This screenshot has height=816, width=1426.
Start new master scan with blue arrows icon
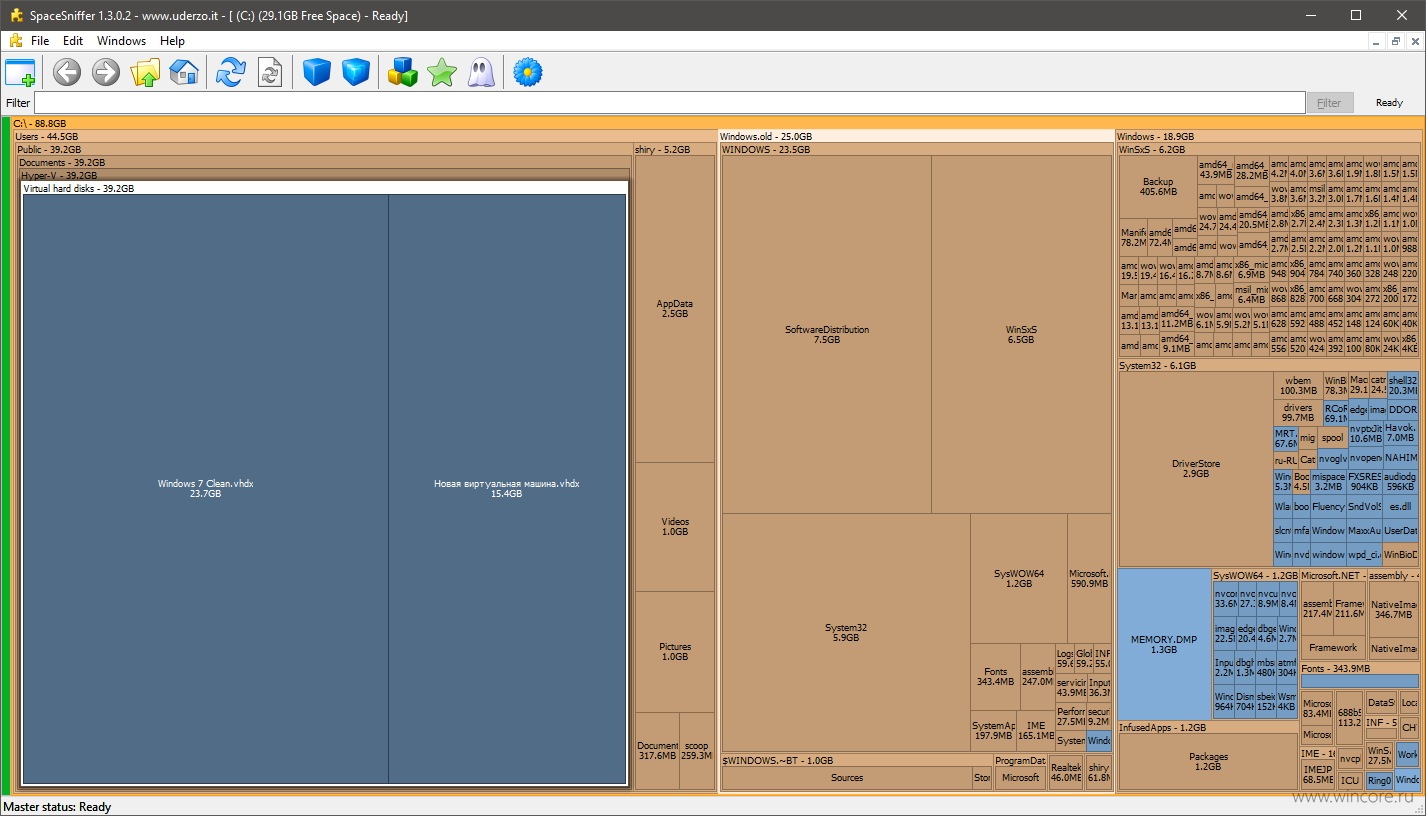tap(231, 72)
